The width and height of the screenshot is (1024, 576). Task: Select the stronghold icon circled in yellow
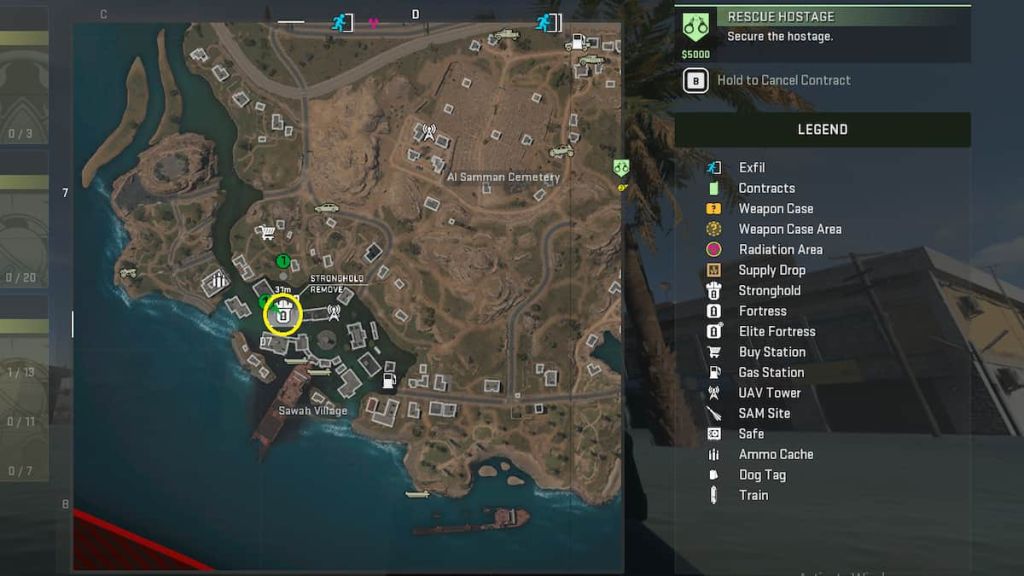pyautogui.click(x=283, y=314)
